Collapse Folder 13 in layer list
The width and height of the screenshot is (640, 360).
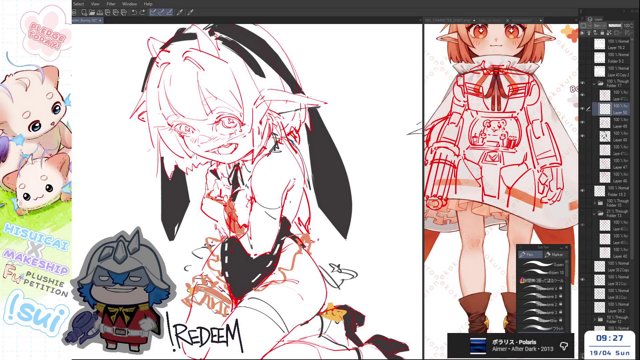[595, 213]
